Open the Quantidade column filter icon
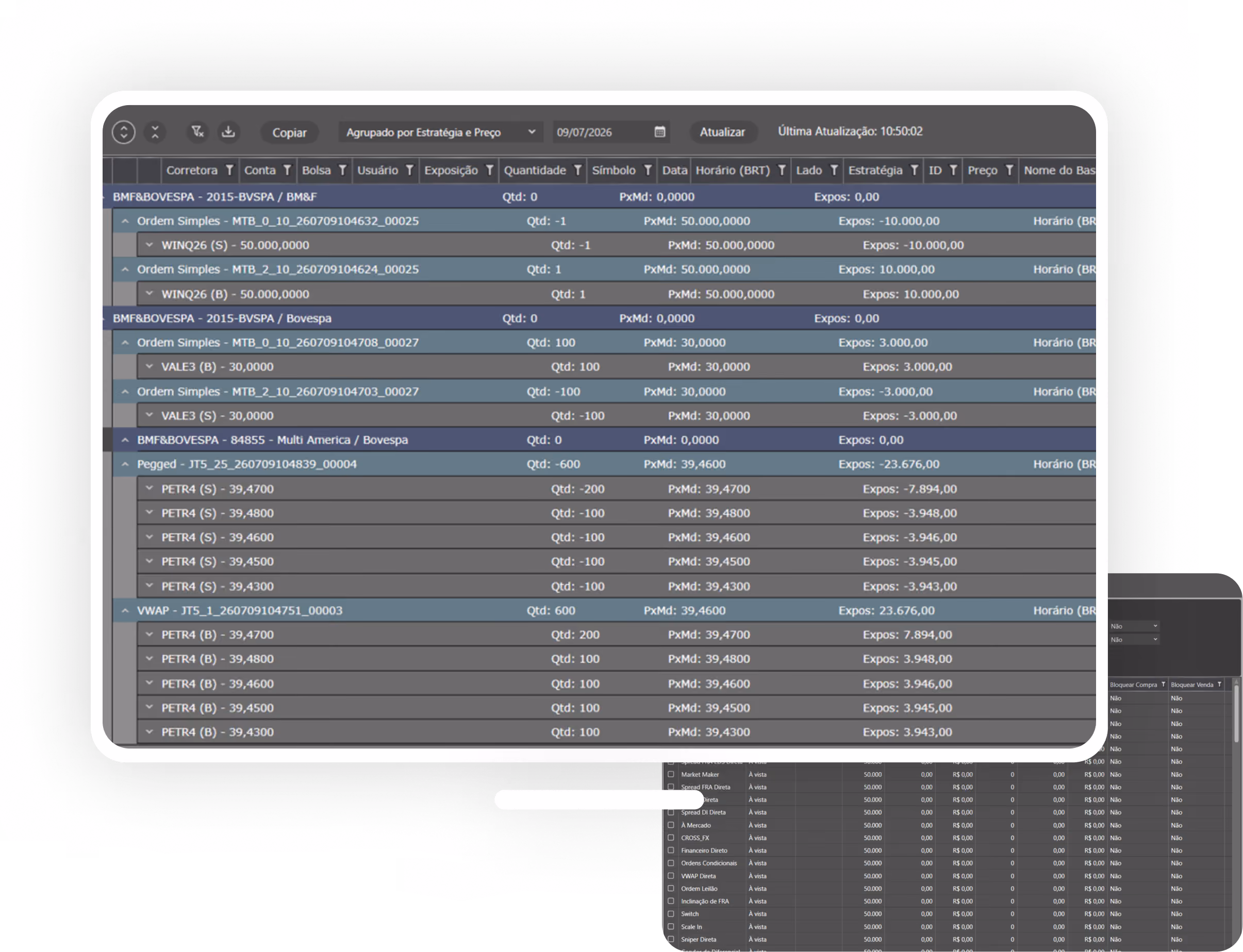The width and height of the screenshot is (1243, 952). 577,170
